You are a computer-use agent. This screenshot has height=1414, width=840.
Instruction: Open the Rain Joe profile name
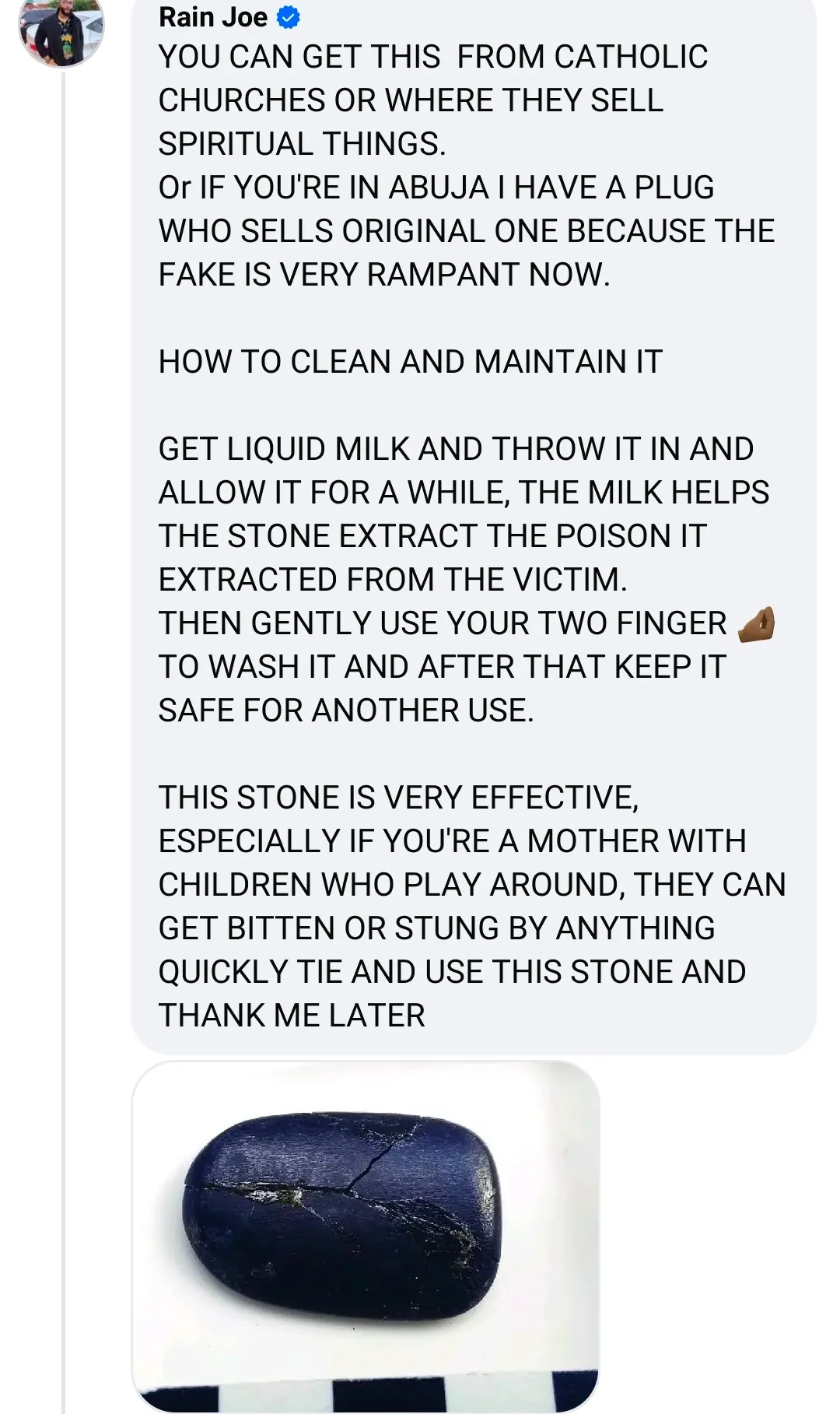click(x=213, y=17)
